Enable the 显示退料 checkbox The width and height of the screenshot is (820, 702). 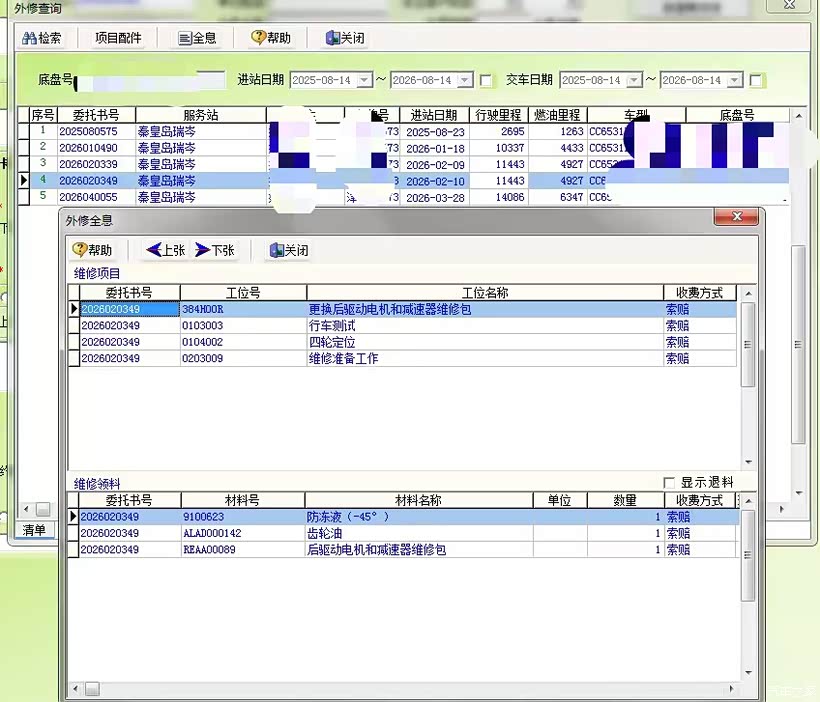(669, 482)
